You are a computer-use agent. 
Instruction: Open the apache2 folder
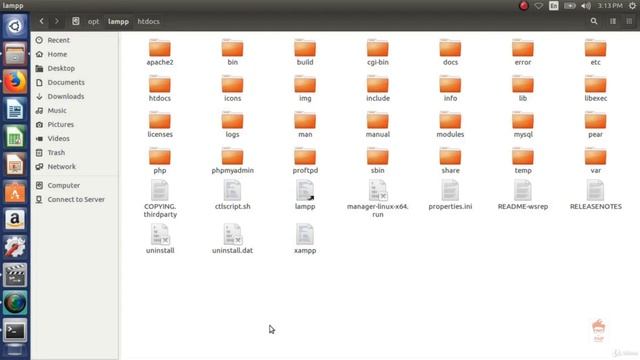(x=160, y=52)
